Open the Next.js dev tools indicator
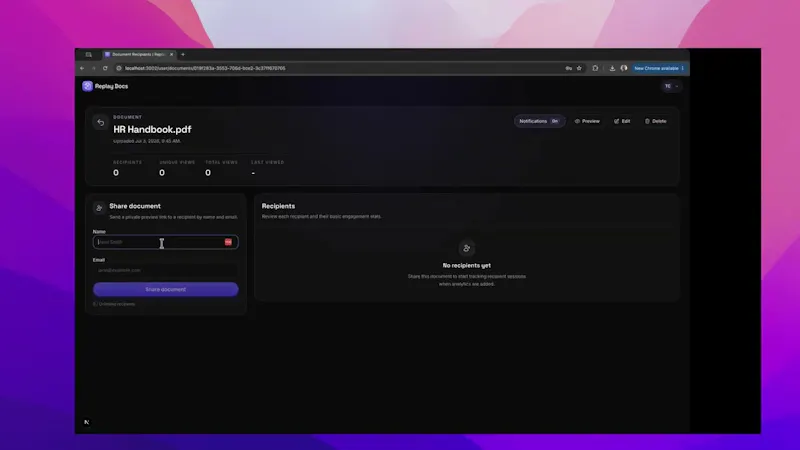Screen dimensions: 800x450 click(x=87, y=422)
